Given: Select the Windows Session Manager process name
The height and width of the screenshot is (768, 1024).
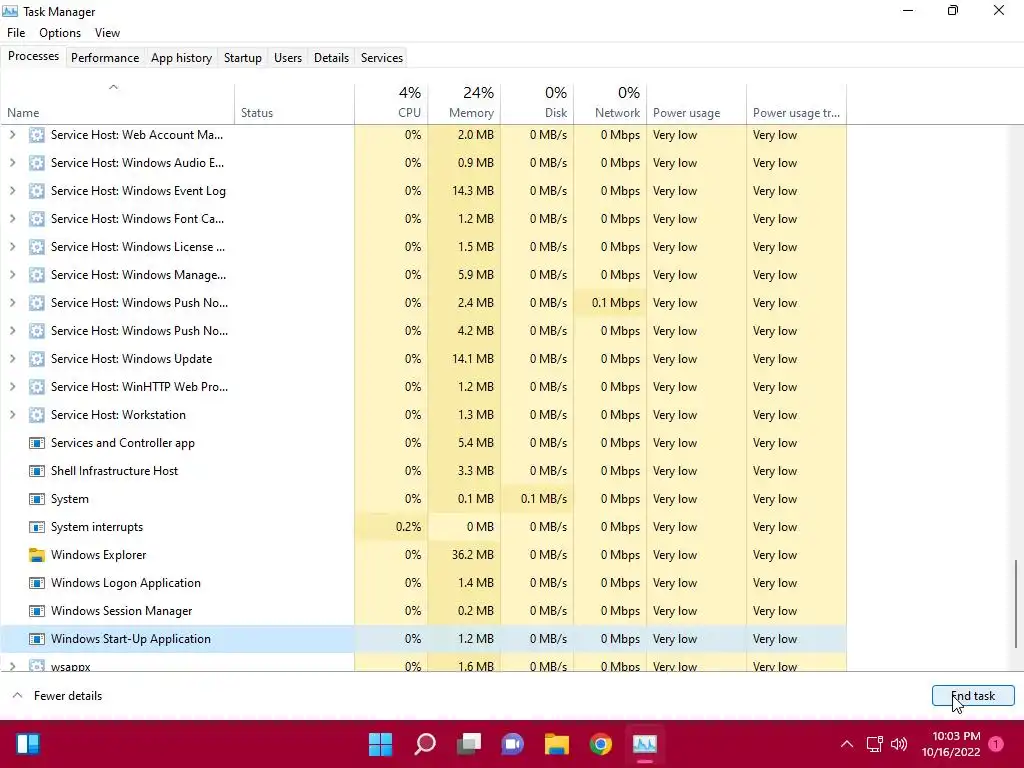Looking at the screenshot, I should click(121, 611).
